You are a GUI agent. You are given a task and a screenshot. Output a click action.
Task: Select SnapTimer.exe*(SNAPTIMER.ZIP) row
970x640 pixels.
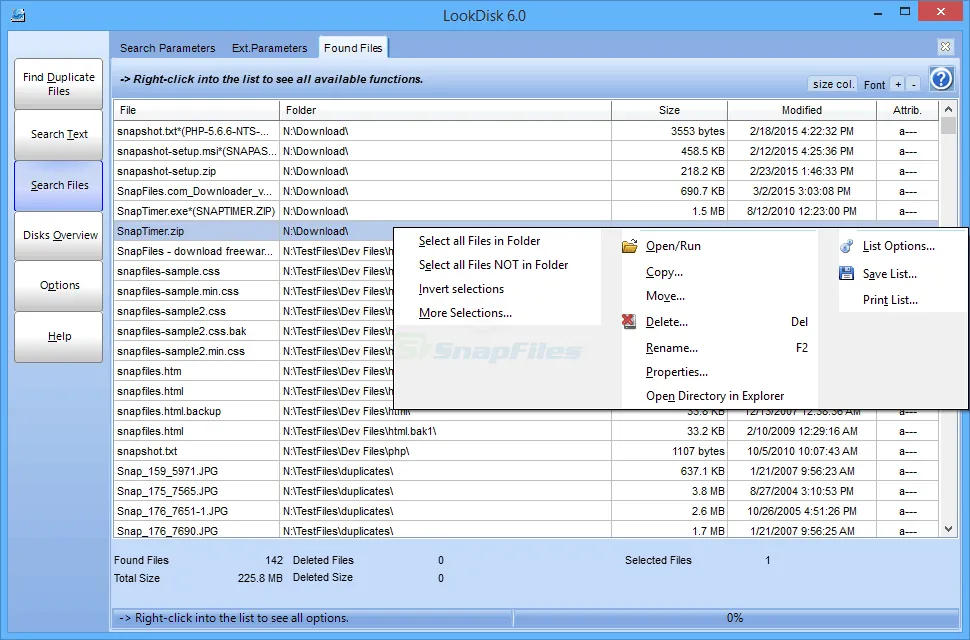click(526, 211)
